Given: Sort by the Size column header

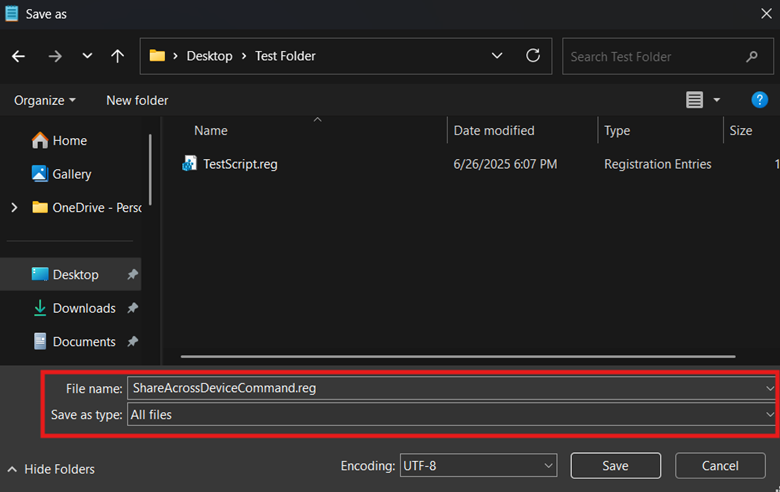Looking at the screenshot, I should tap(741, 131).
